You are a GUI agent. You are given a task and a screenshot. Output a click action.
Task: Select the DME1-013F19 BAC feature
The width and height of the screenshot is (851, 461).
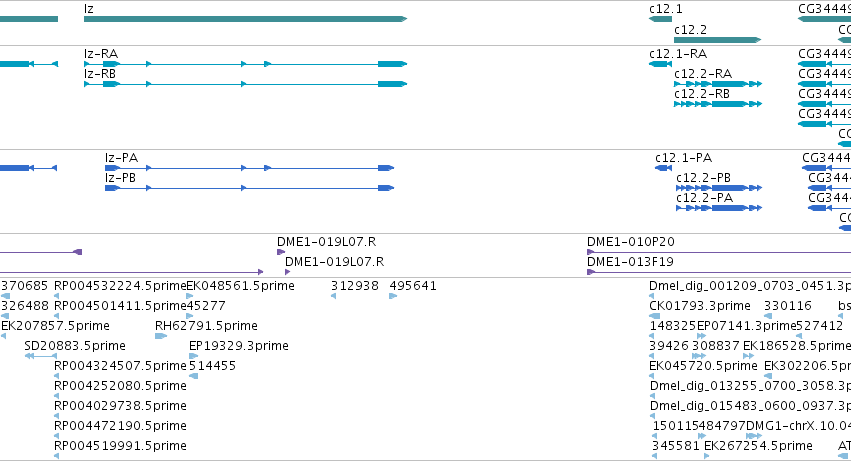[719, 272]
